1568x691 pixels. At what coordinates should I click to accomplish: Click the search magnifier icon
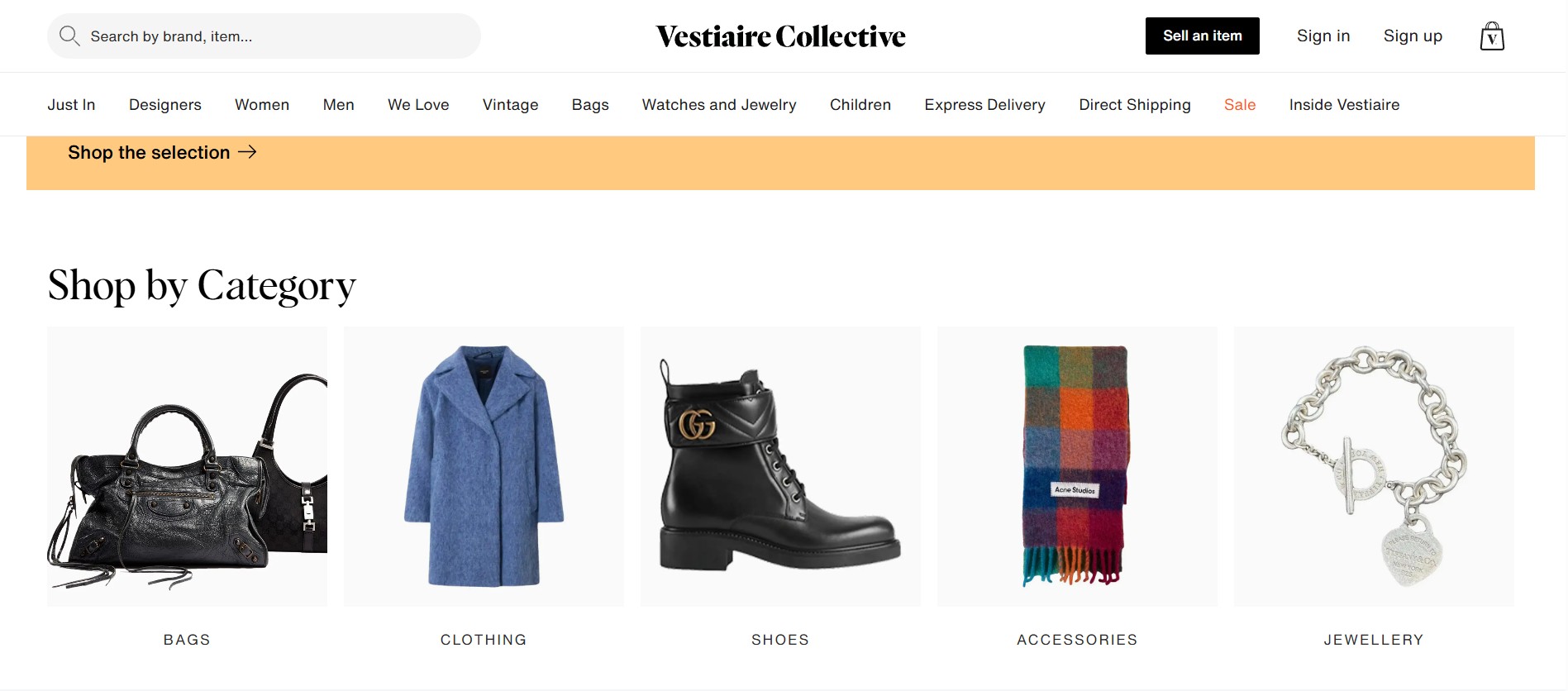(69, 36)
